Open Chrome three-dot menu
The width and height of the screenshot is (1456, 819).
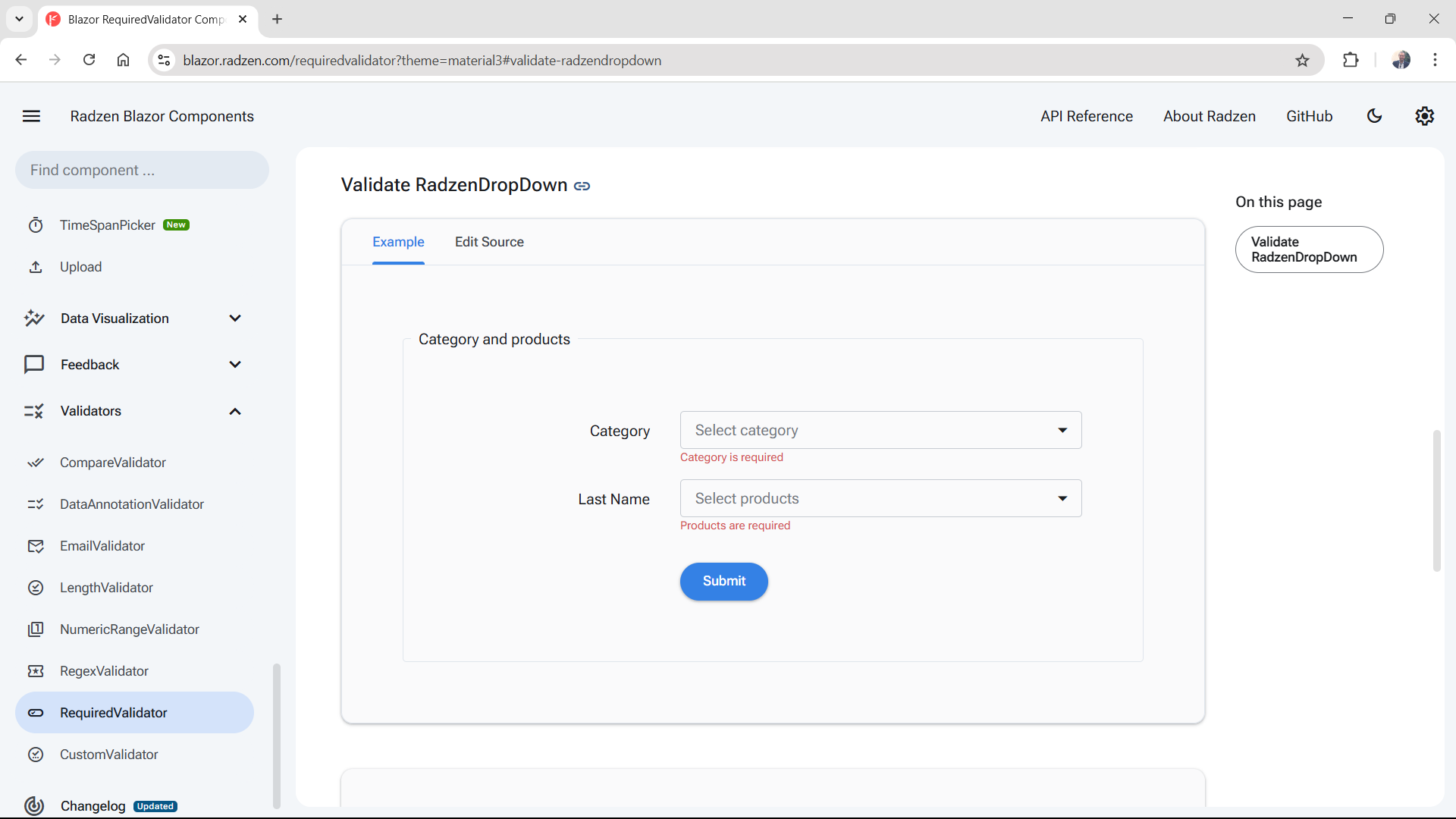pyautogui.click(x=1435, y=61)
